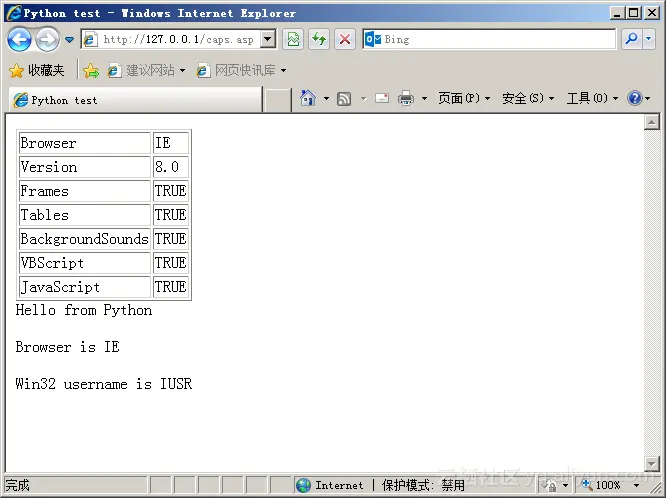Open a new blank tab
Screen dimensions: 666x498
click(277, 100)
